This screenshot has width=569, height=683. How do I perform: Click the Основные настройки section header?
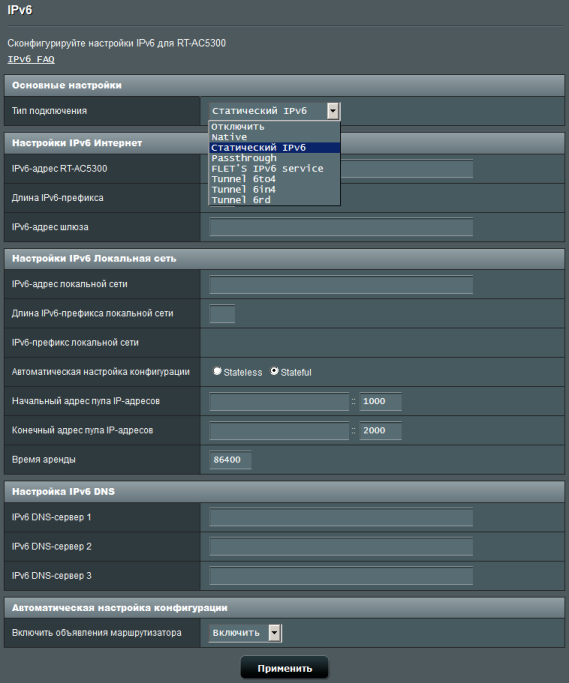coord(284,85)
